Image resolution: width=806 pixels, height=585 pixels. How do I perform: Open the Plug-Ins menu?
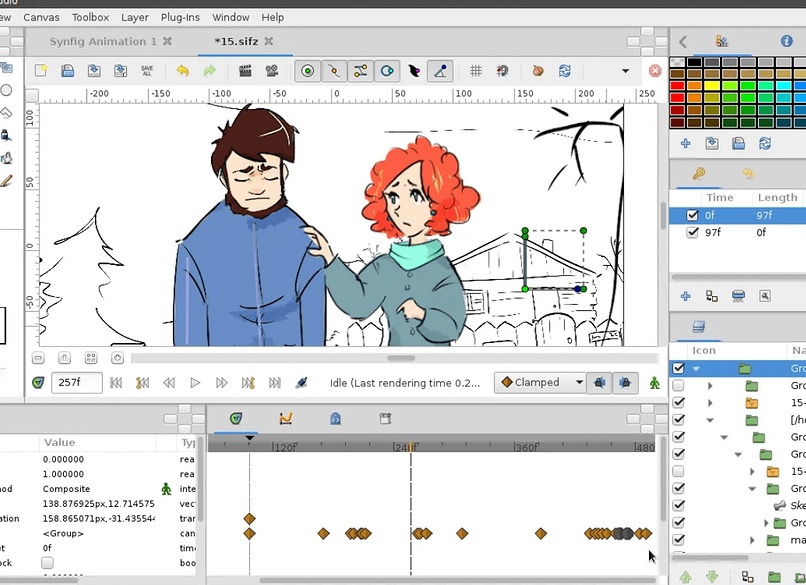pos(180,17)
